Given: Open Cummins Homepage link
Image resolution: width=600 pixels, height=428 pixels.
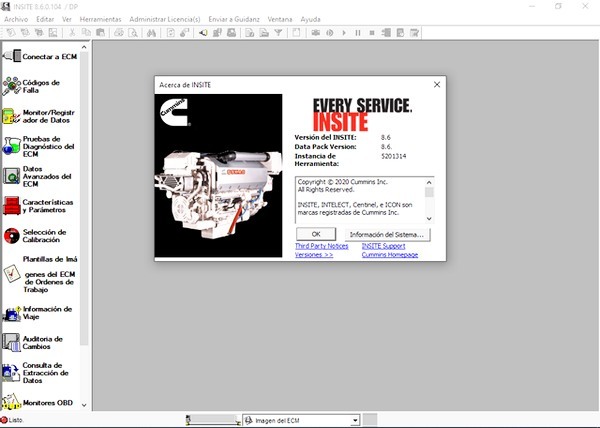Looking at the screenshot, I should coord(390,255).
